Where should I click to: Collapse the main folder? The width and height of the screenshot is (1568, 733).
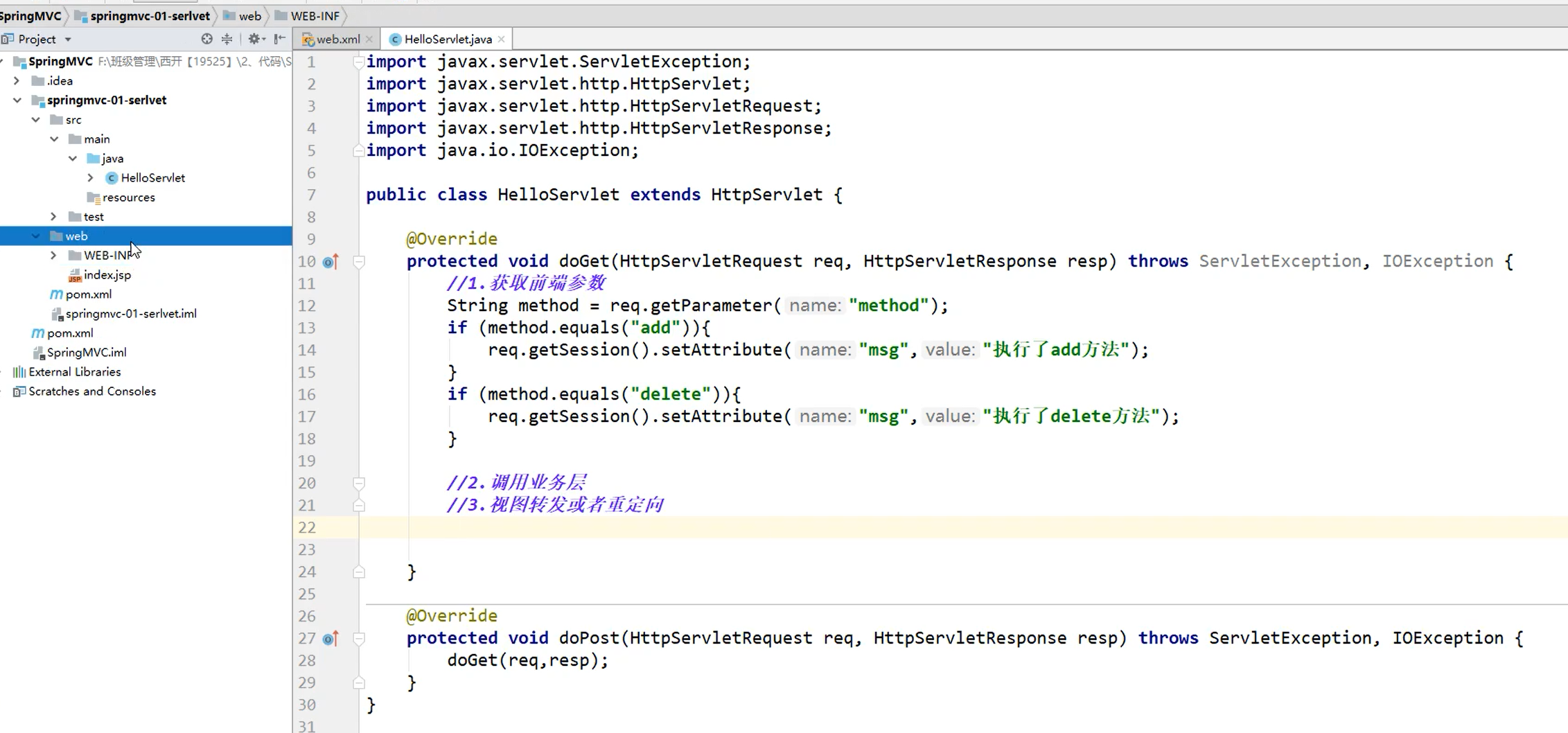(54, 139)
